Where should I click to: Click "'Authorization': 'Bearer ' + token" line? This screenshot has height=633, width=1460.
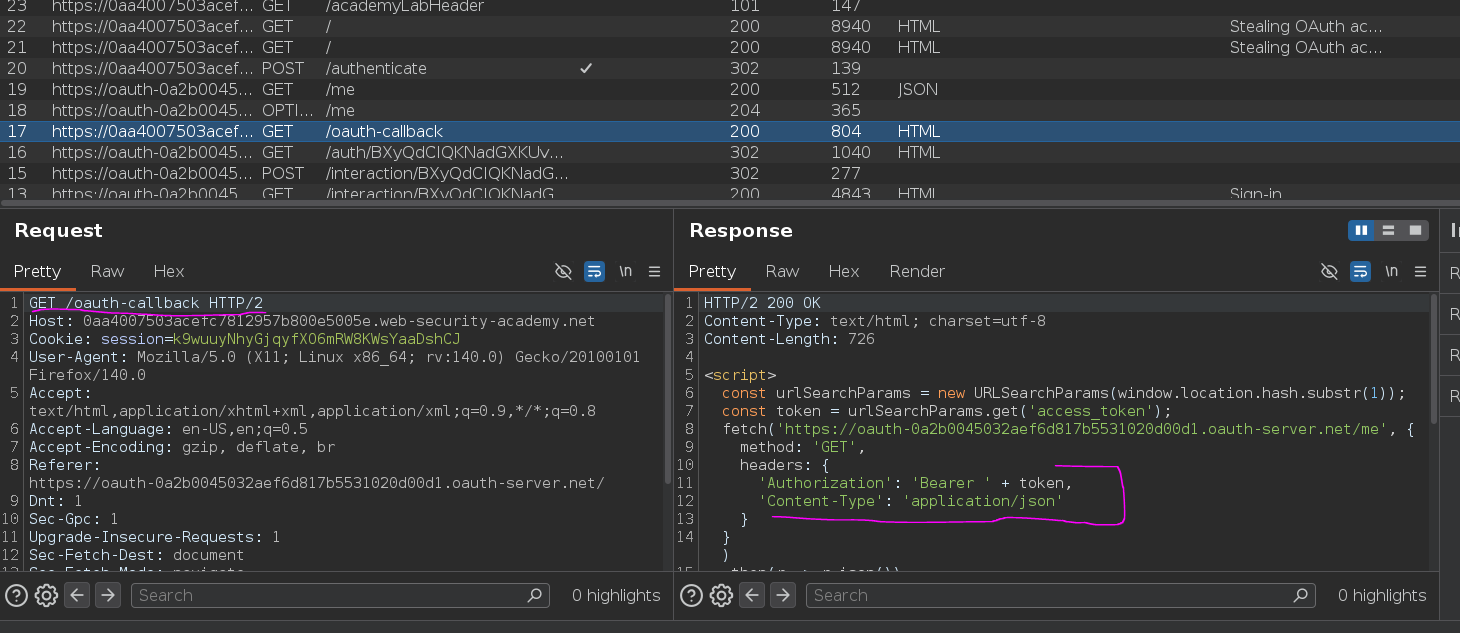tap(915, 483)
